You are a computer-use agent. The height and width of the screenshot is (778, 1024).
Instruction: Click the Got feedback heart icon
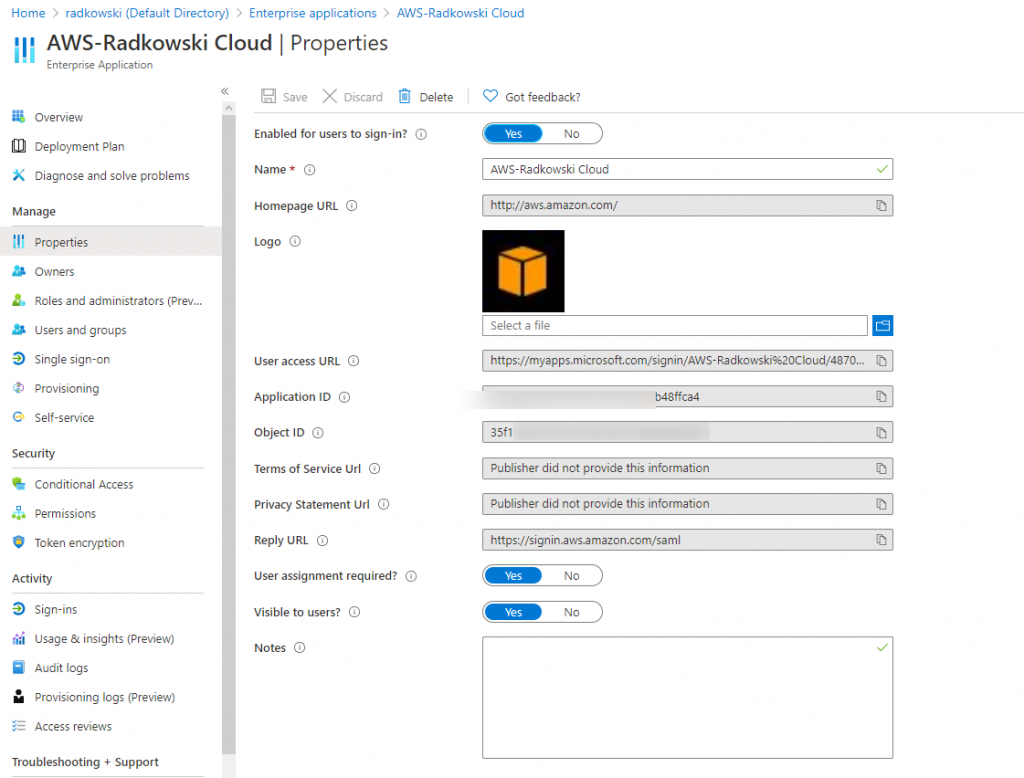click(x=490, y=96)
